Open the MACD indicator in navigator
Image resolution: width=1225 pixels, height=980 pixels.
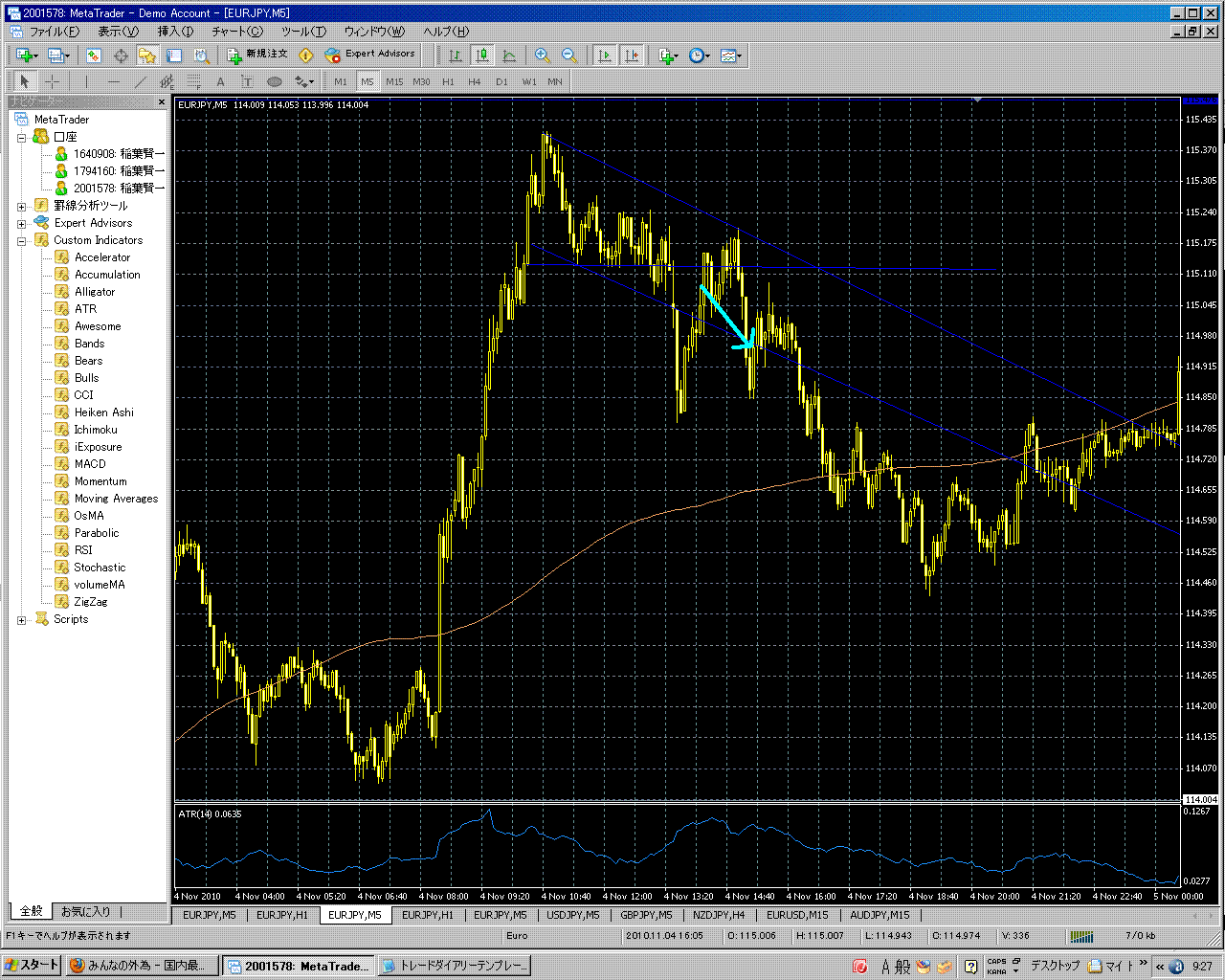click(x=90, y=464)
